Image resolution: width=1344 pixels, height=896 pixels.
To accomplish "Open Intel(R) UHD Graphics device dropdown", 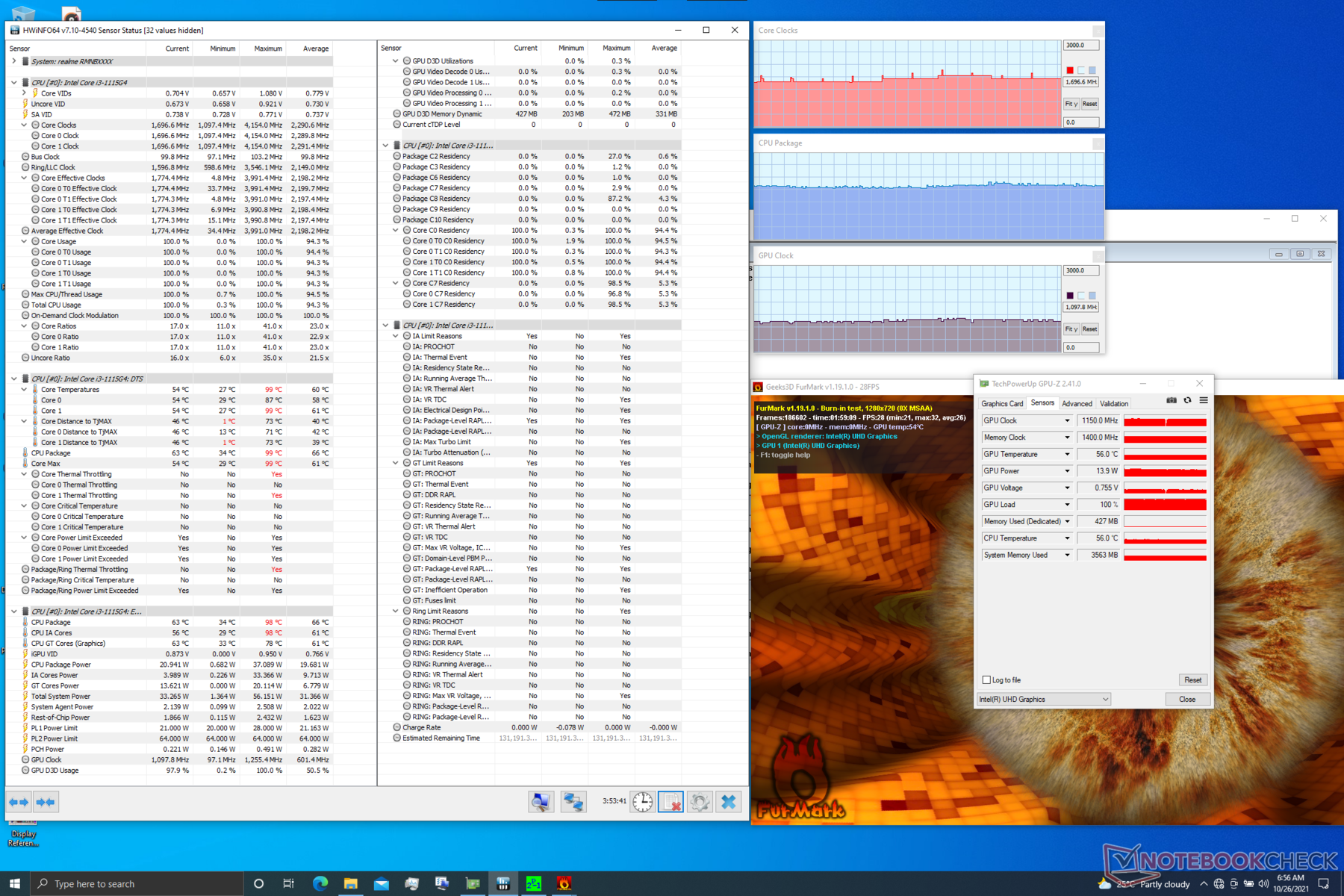I will click(1044, 700).
